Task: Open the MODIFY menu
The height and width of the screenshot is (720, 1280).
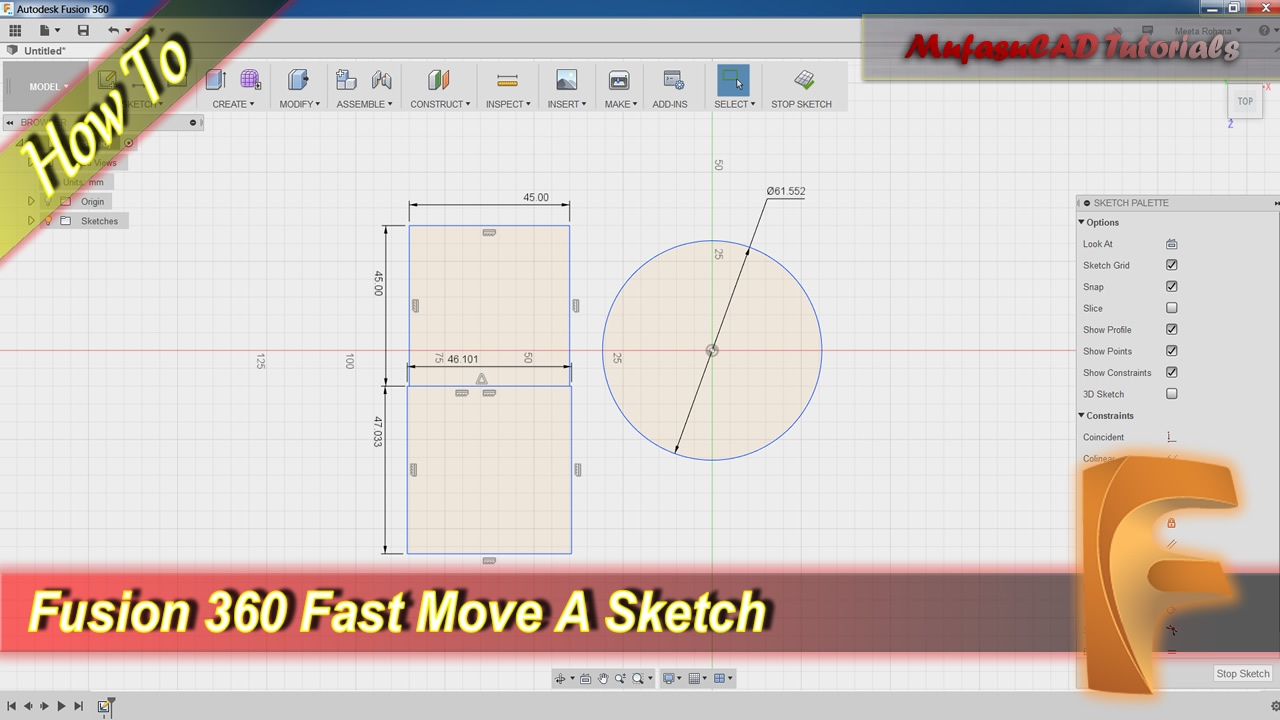Action: pos(299,104)
